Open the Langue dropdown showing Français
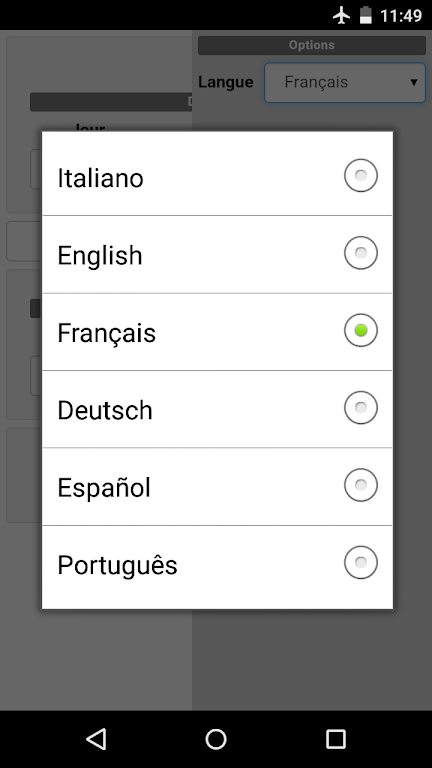This screenshot has width=432, height=768. click(x=345, y=82)
